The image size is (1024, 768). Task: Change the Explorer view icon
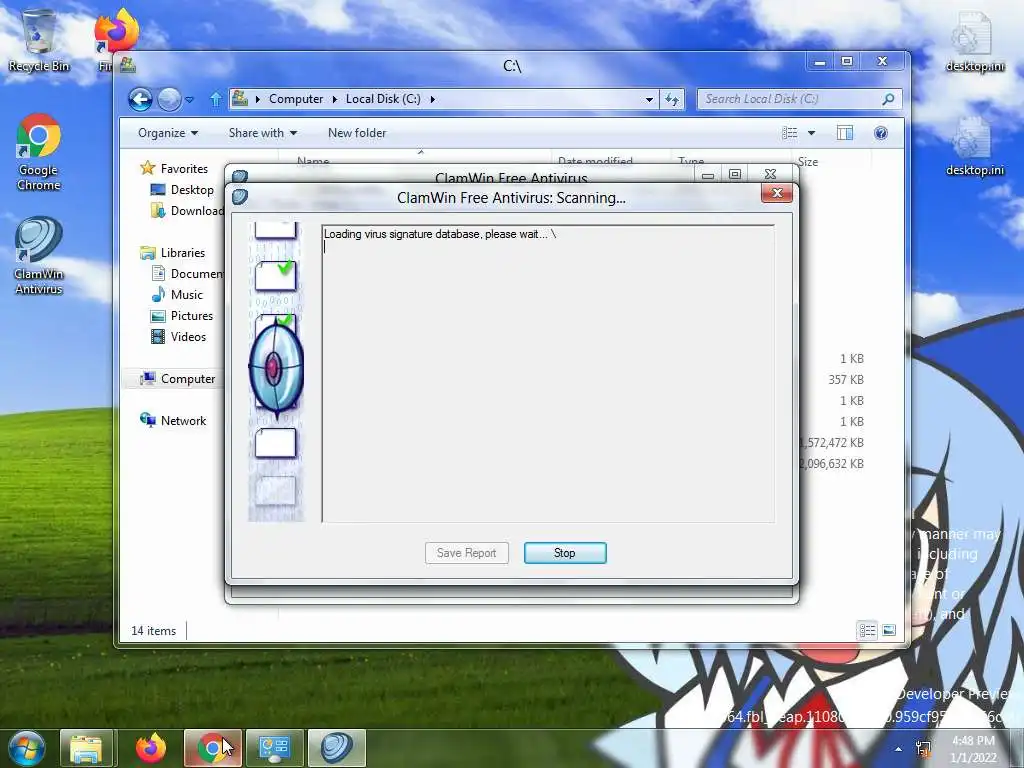click(790, 133)
